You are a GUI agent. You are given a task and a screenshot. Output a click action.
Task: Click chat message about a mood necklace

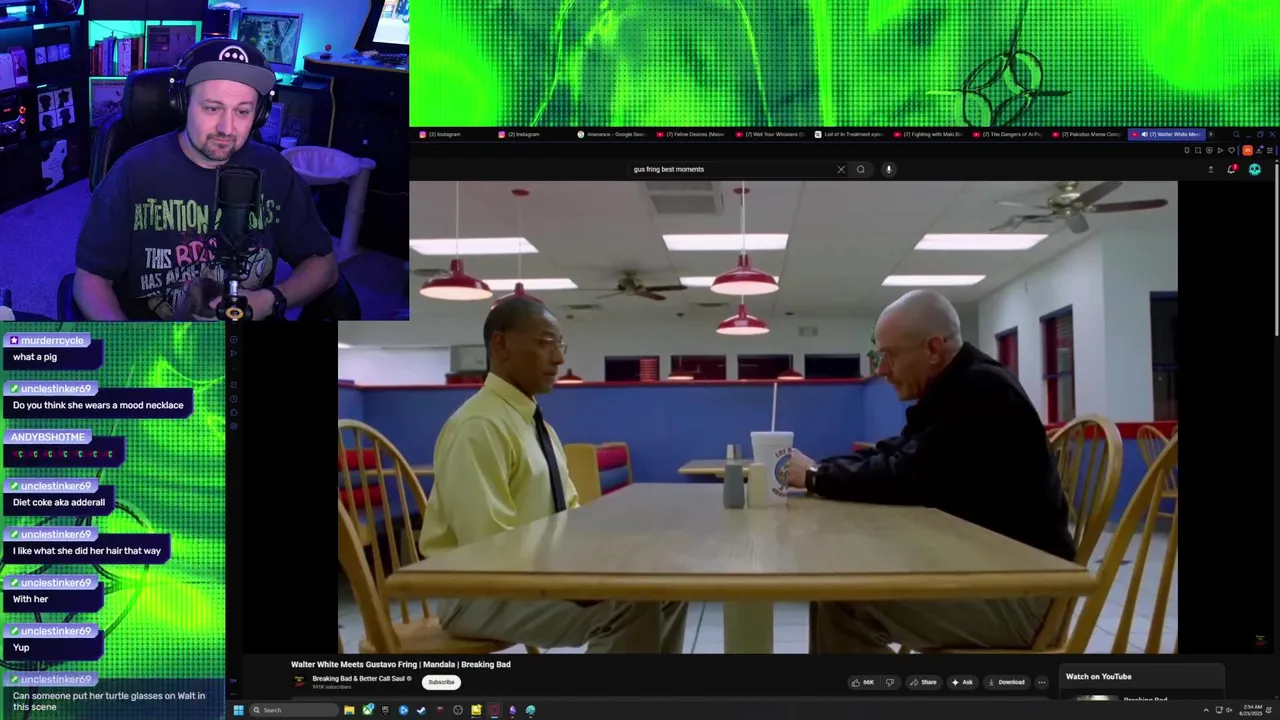pyautogui.click(x=98, y=405)
